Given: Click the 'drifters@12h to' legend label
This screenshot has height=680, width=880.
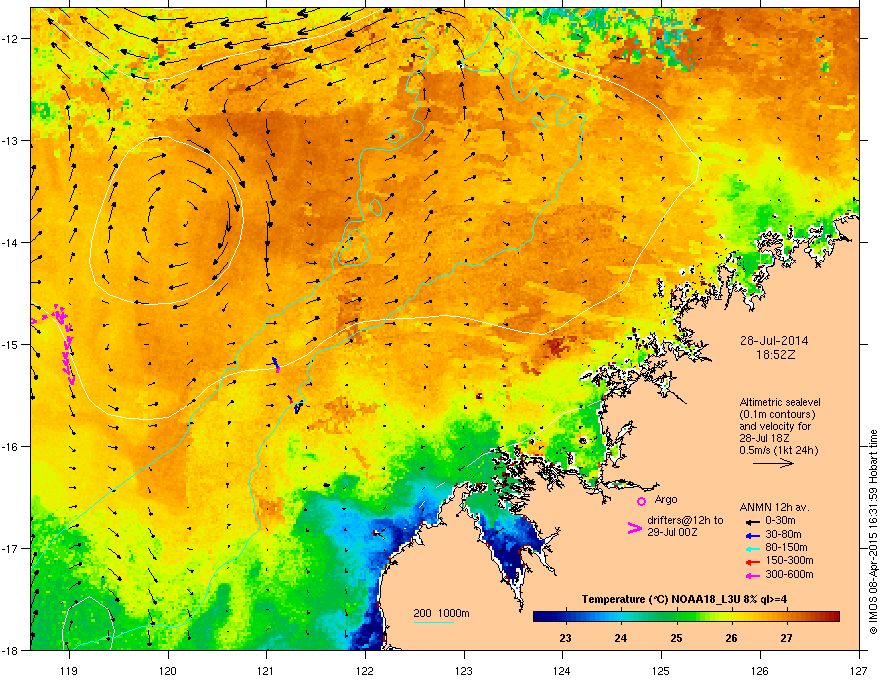Looking at the screenshot, I should click(685, 520).
